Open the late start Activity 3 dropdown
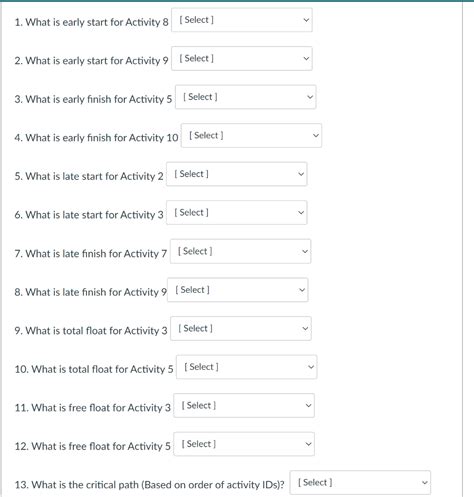 pos(237,213)
